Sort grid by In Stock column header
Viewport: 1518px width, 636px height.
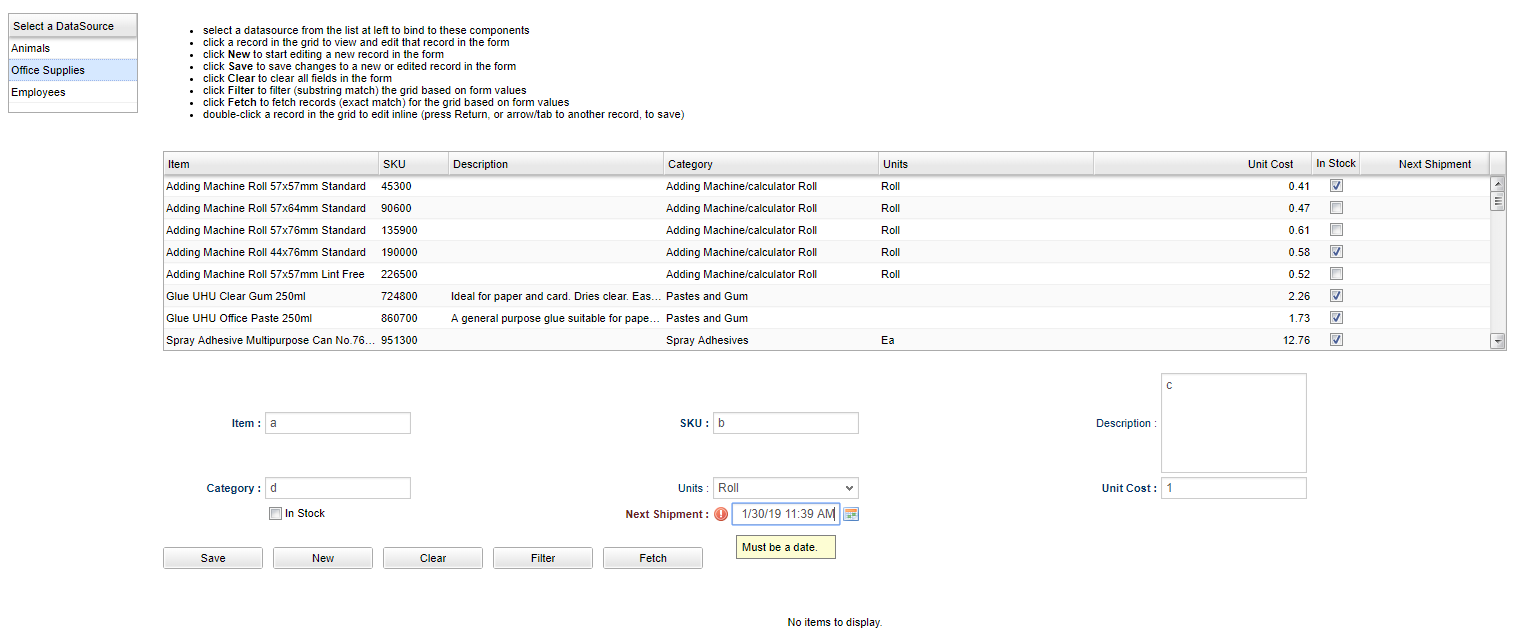point(1336,164)
